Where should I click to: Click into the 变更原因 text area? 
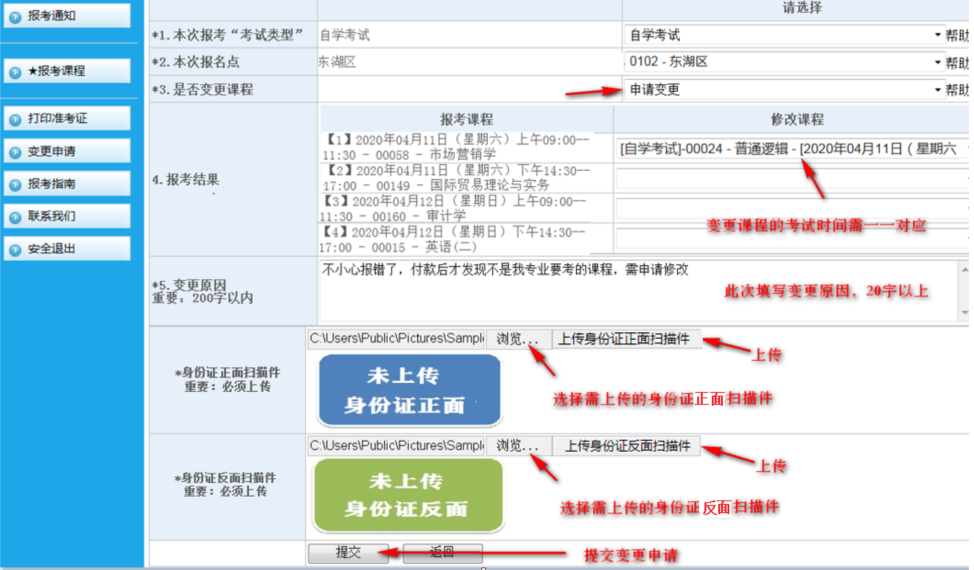[640, 290]
